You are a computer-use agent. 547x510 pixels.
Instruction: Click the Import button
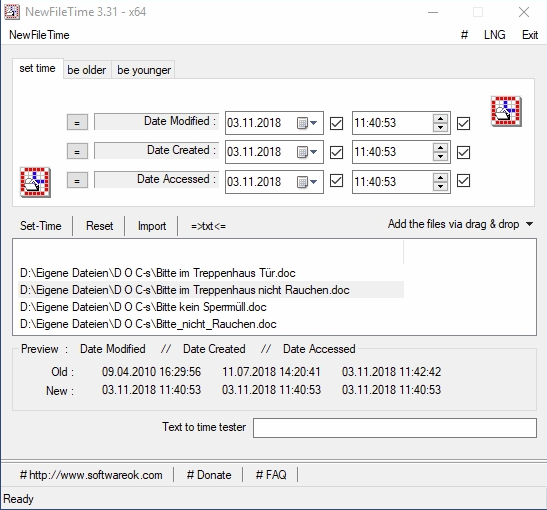152,226
